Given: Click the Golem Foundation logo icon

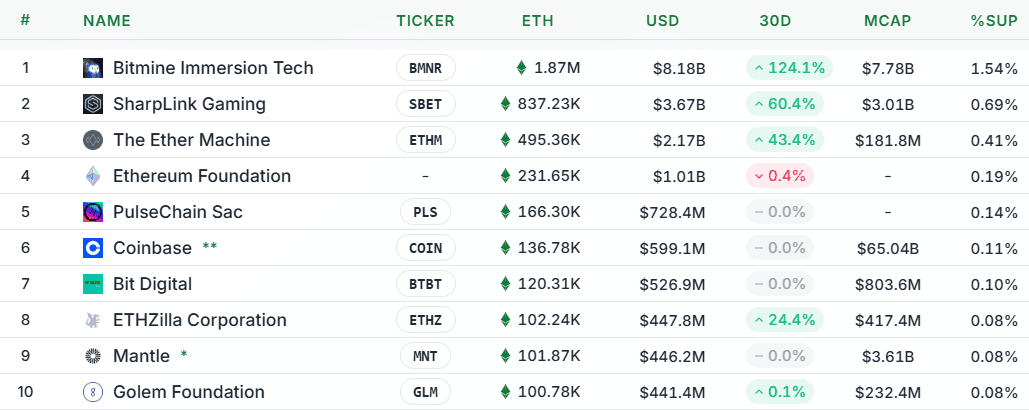Looking at the screenshot, I should click(x=92, y=392).
